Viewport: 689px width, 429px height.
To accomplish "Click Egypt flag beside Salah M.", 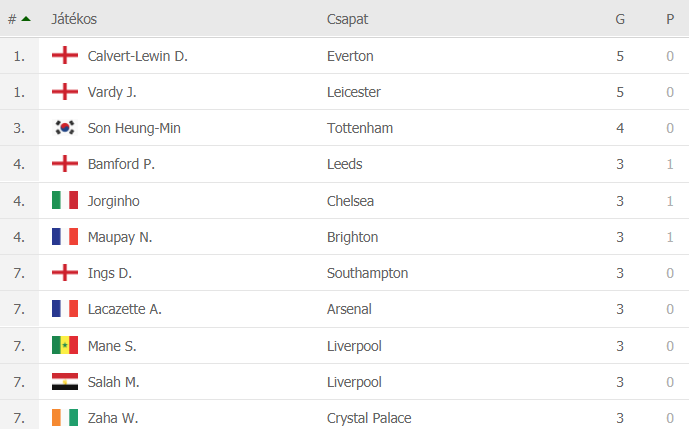I will coord(65,382).
